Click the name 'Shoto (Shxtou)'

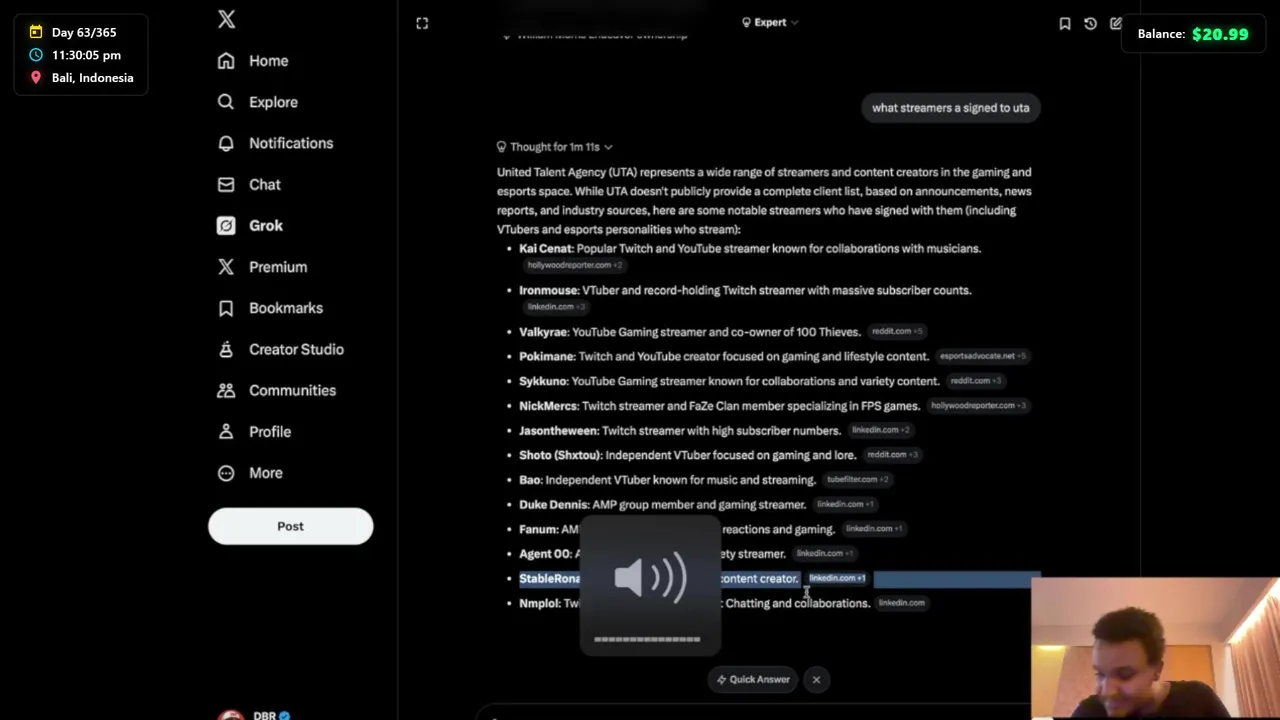click(560, 455)
